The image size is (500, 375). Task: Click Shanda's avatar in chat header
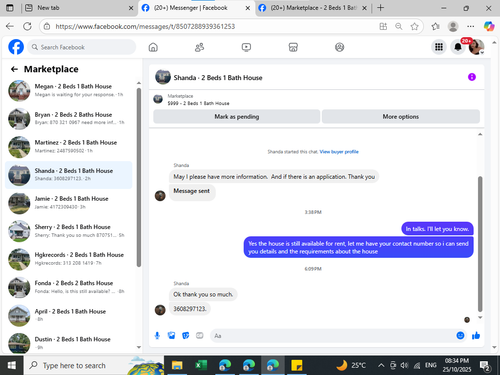tap(163, 77)
